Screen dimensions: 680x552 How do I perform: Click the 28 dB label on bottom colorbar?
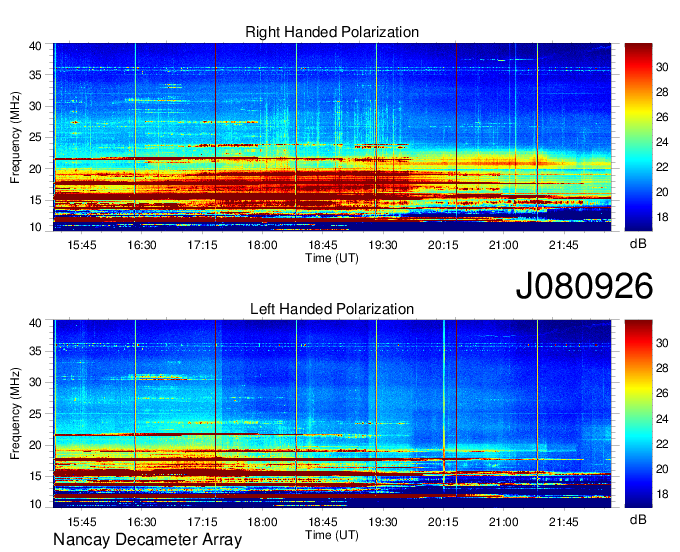tap(662, 369)
